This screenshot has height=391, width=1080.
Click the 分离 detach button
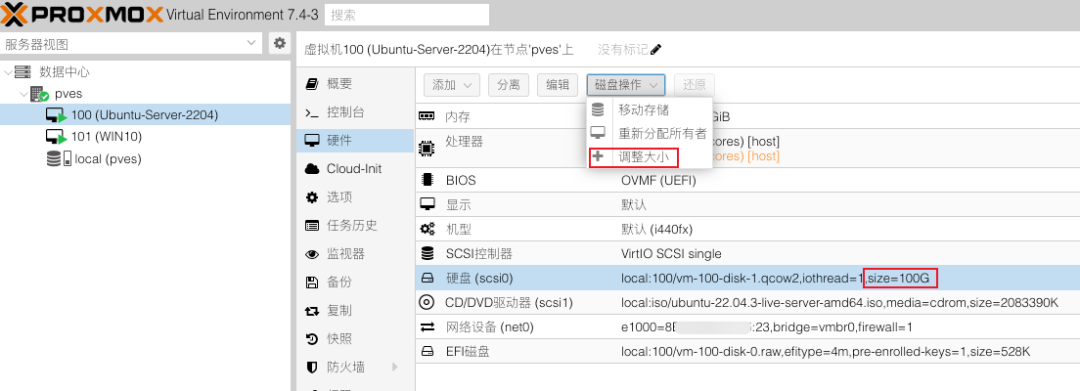pyautogui.click(x=508, y=85)
